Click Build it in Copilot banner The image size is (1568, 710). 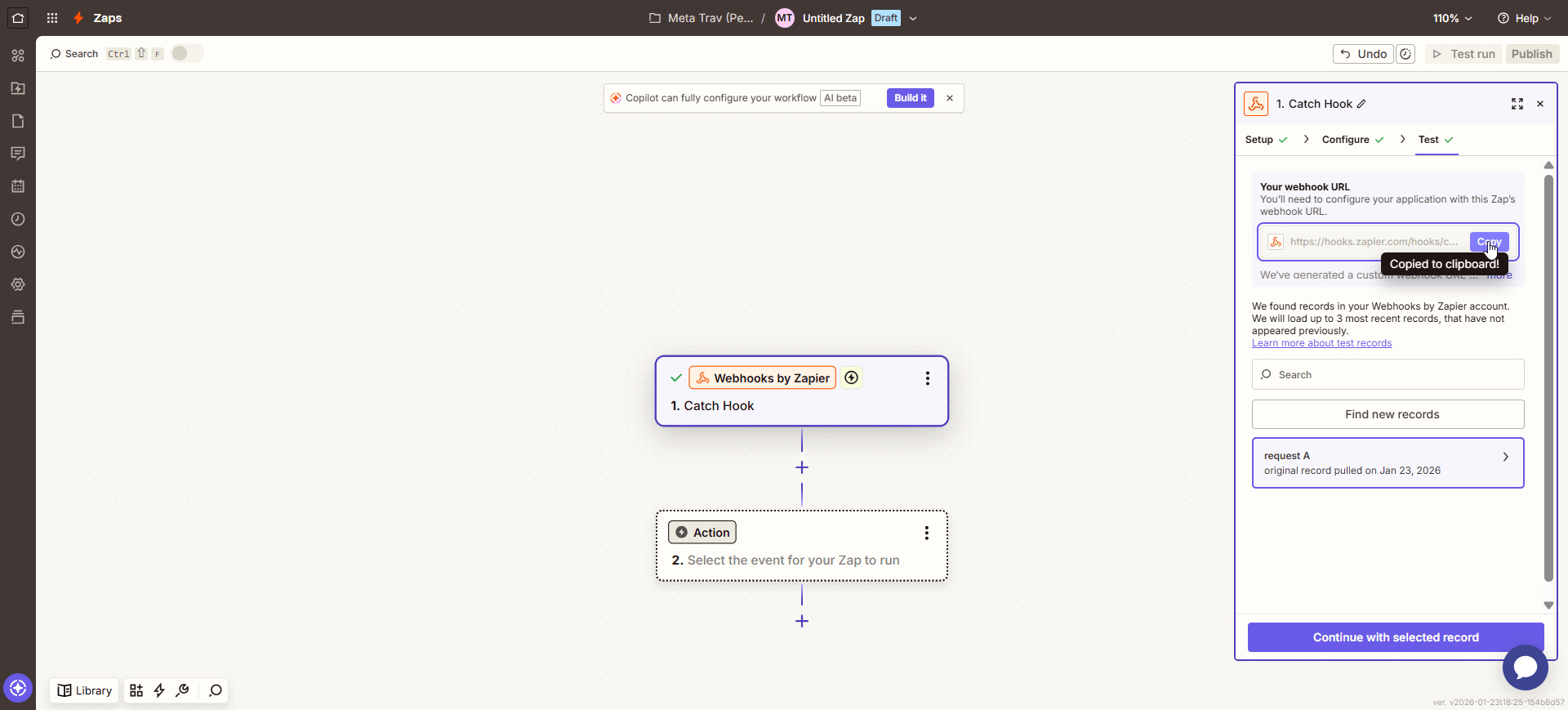(x=910, y=98)
